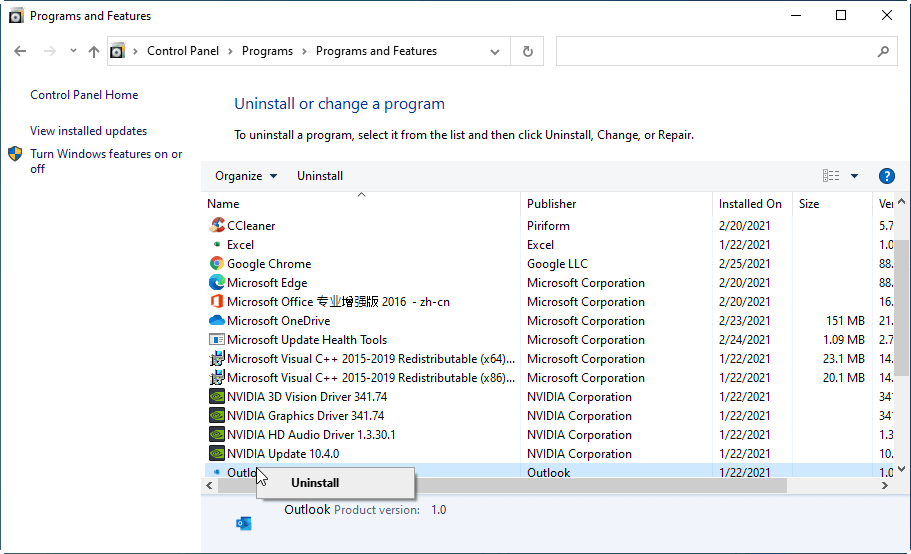The image size is (911, 554).
Task: Click the NVIDIA Update icon
Action: (x=217, y=454)
